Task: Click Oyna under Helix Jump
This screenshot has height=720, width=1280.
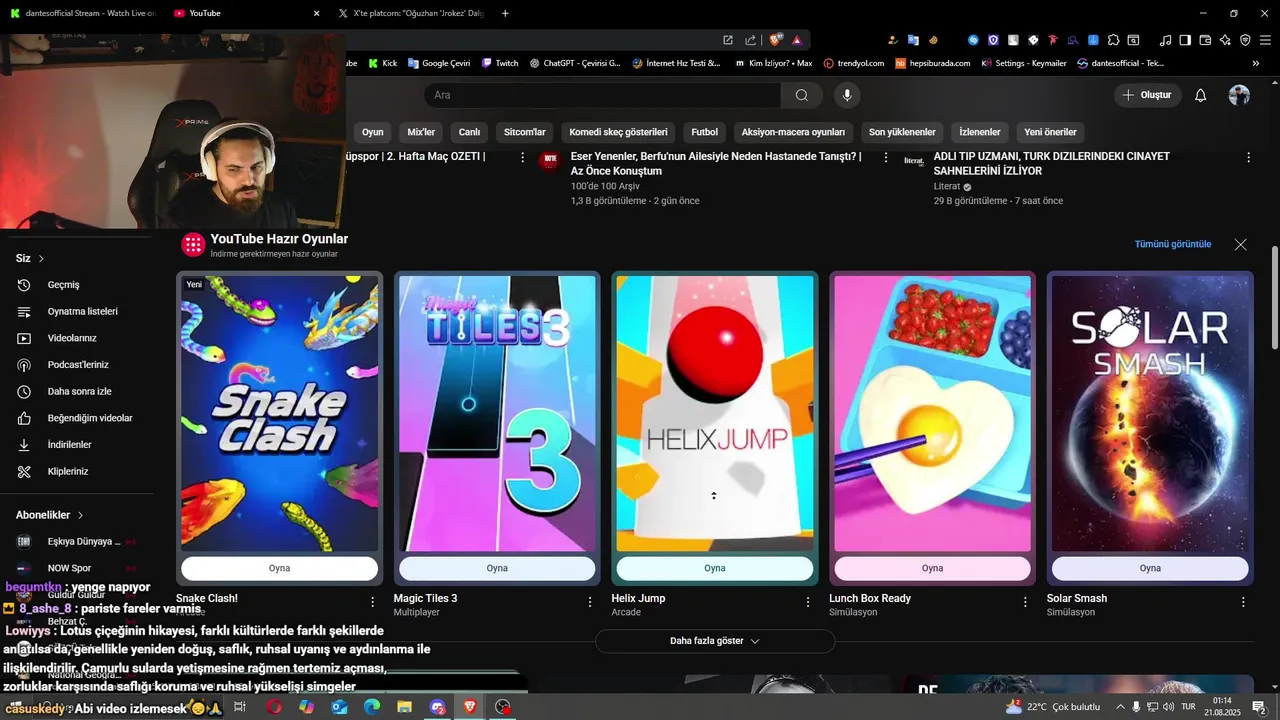Action: pyautogui.click(x=715, y=568)
